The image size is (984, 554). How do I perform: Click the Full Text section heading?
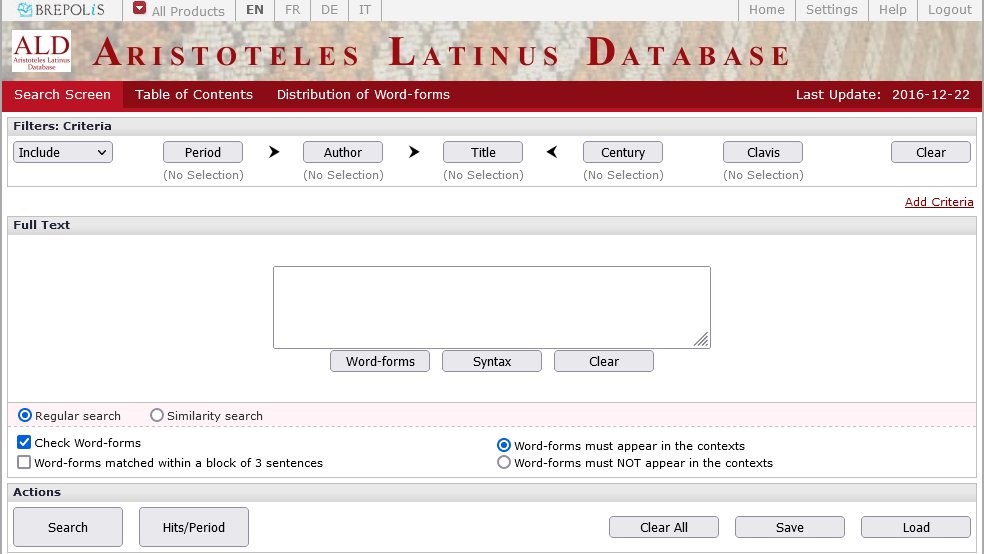[41, 225]
